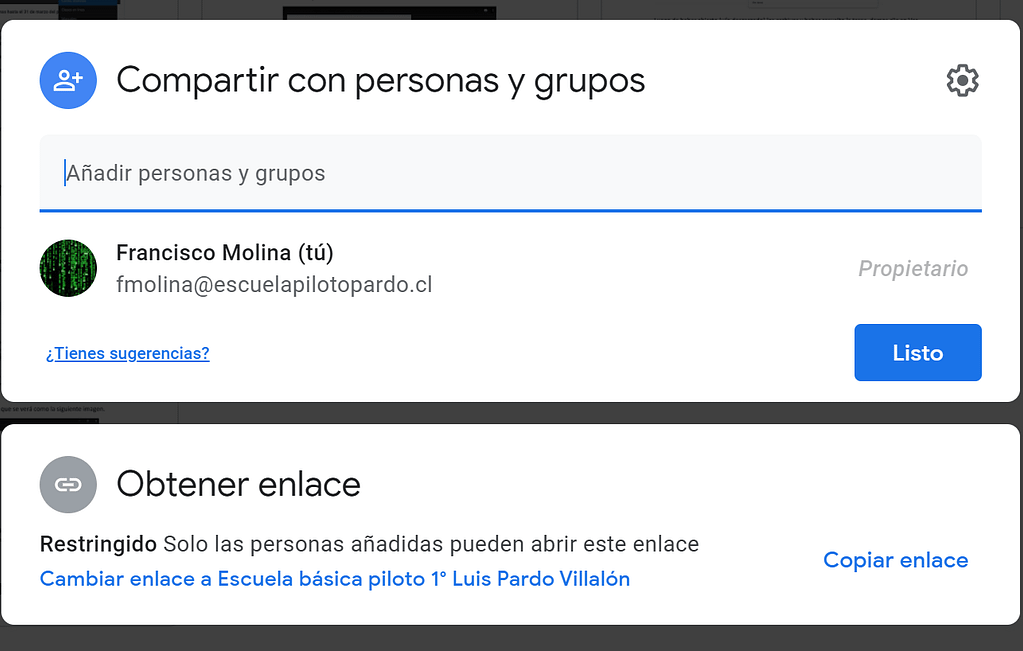Open the ¿Tienes sugerencias? link
This screenshot has height=651, width=1023.
(x=128, y=353)
